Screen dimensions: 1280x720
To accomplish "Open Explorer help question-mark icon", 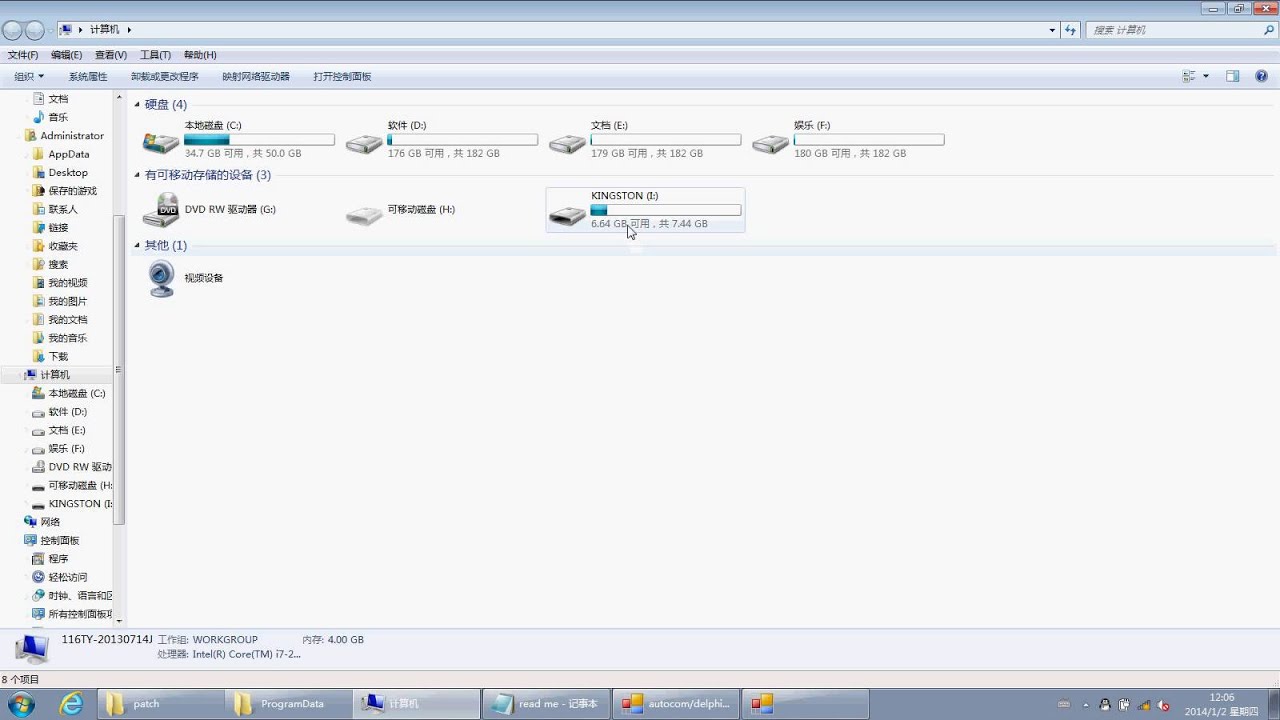I will click(x=1262, y=76).
